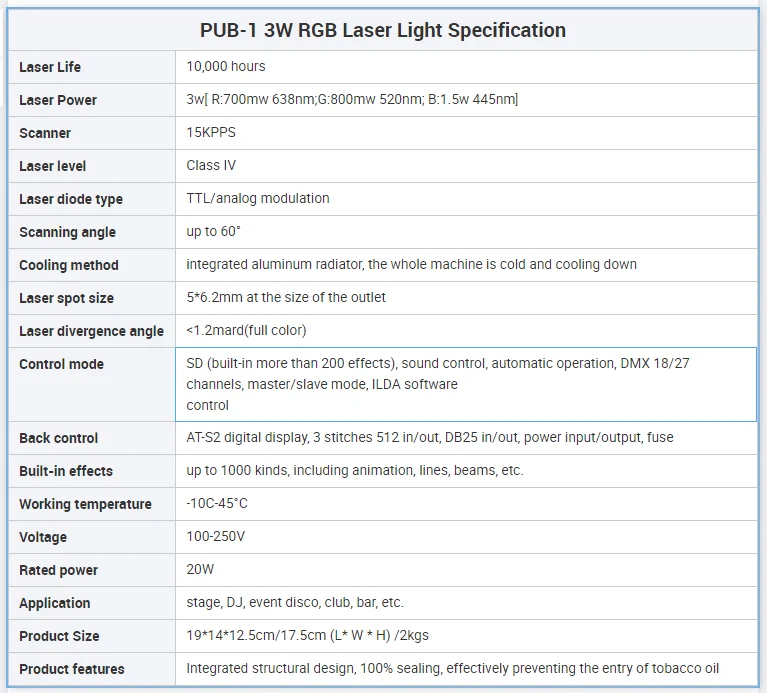Select the 'Cooling method' label
Viewport: 767px width, 693px height.
(69, 265)
